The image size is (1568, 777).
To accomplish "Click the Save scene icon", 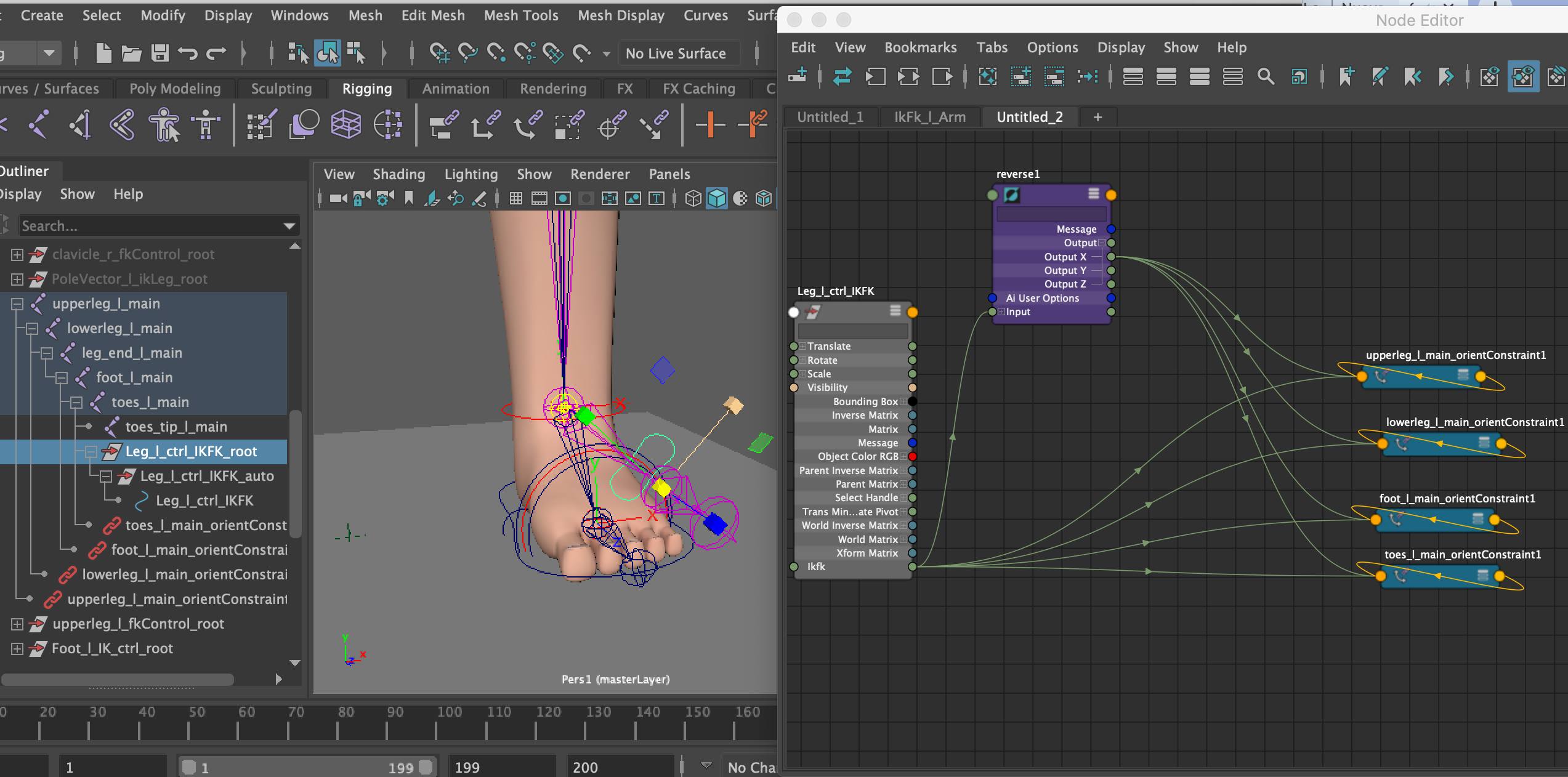I will tap(160, 54).
